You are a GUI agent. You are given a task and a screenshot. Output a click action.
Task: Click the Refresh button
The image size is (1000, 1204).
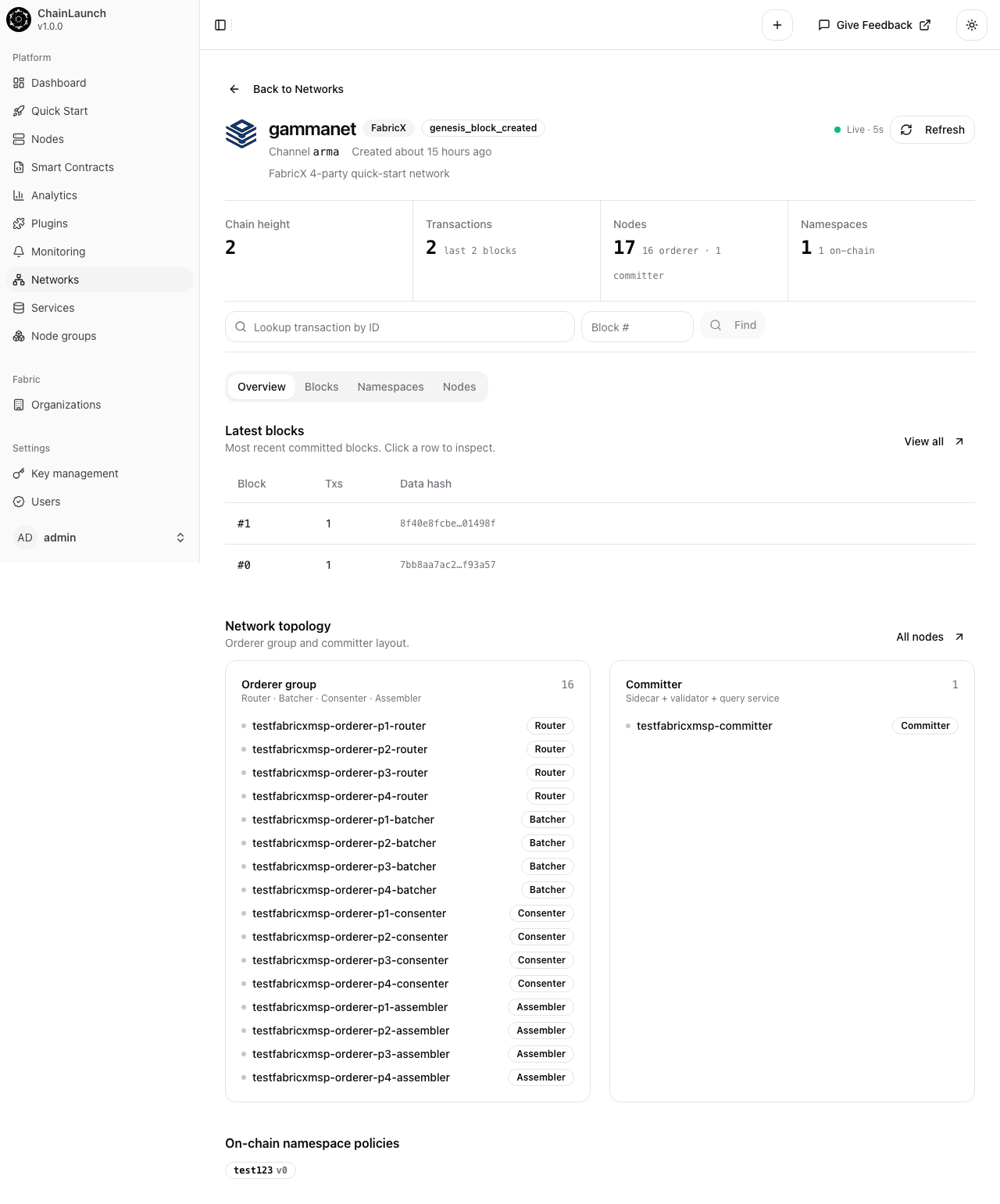[932, 130]
